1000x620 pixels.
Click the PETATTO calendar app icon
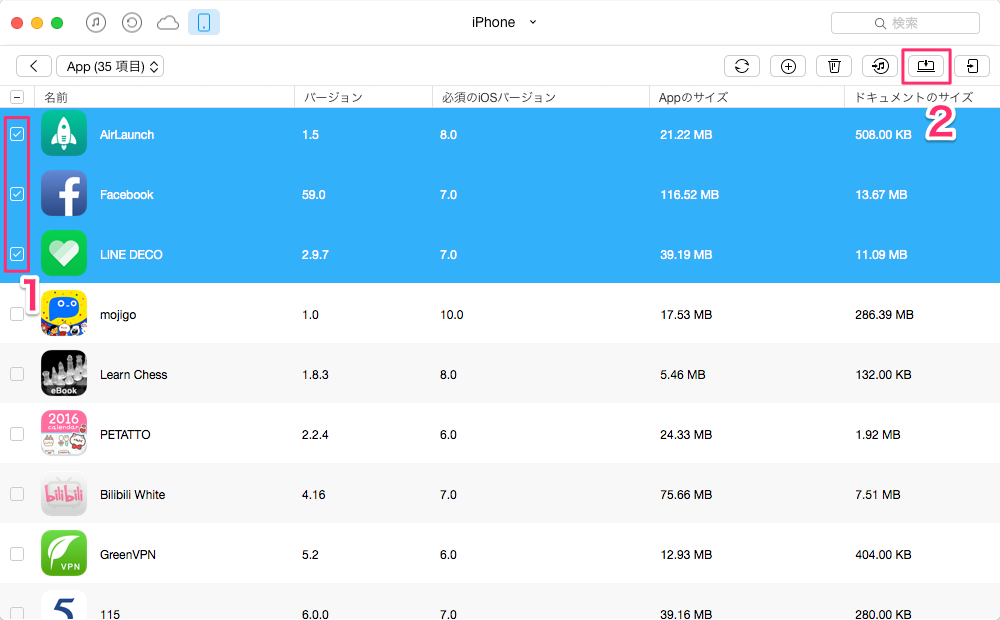pos(64,433)
